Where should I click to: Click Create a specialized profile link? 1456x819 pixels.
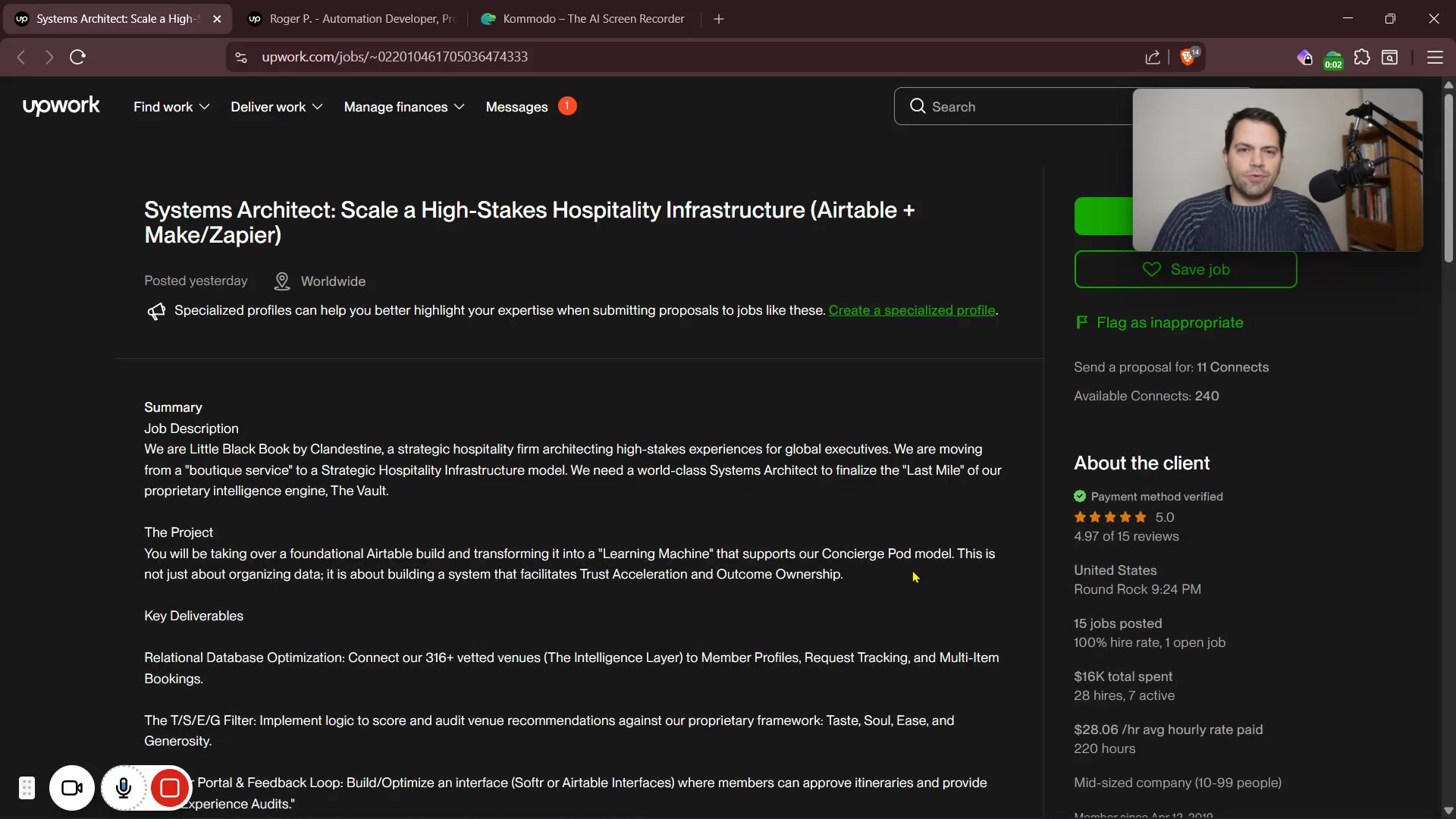click(x=912, y=310)
